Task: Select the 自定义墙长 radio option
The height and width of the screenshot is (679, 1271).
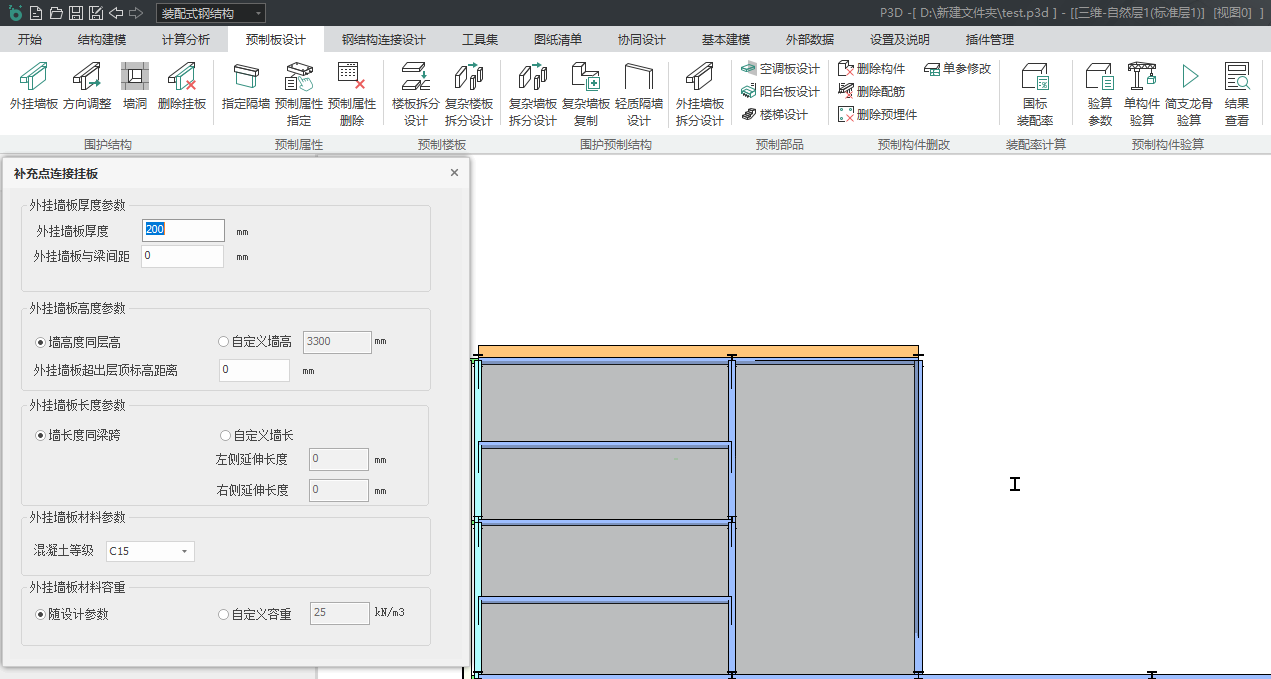Action: click(225, 435)
